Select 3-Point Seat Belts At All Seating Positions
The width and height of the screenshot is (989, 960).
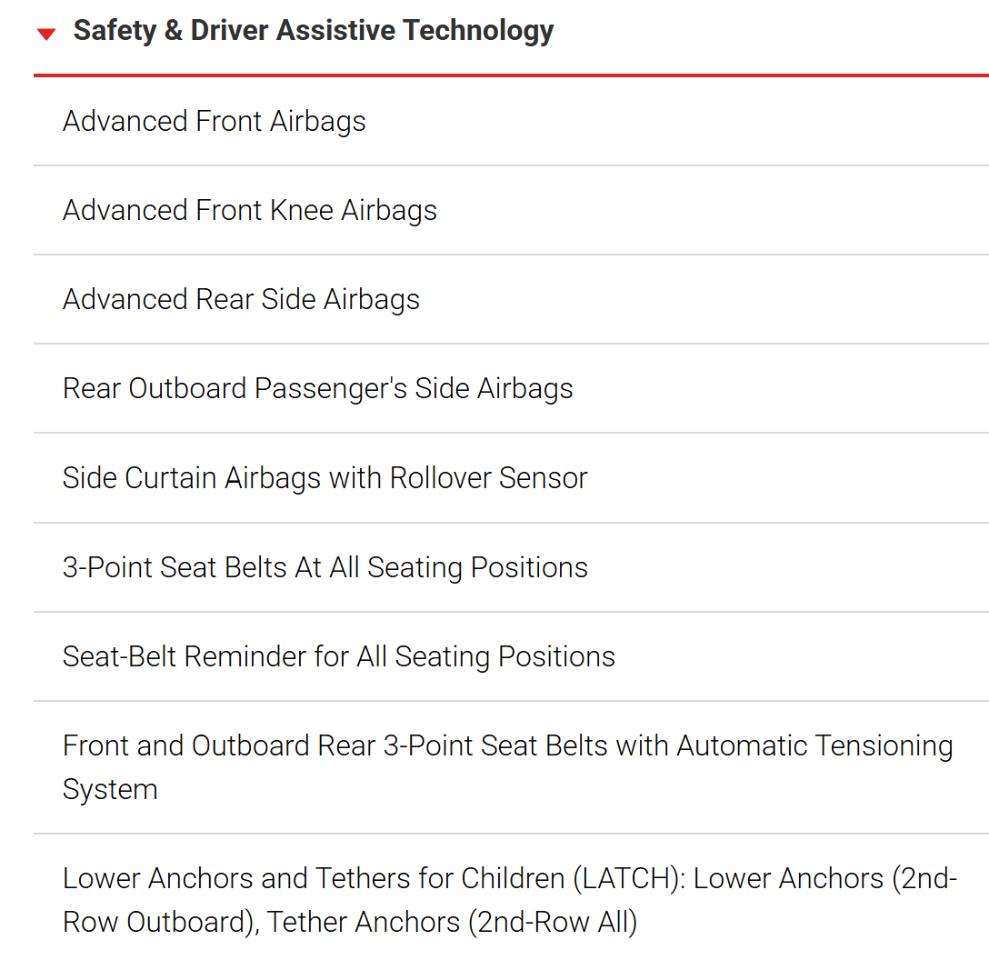tap(511, 567)
